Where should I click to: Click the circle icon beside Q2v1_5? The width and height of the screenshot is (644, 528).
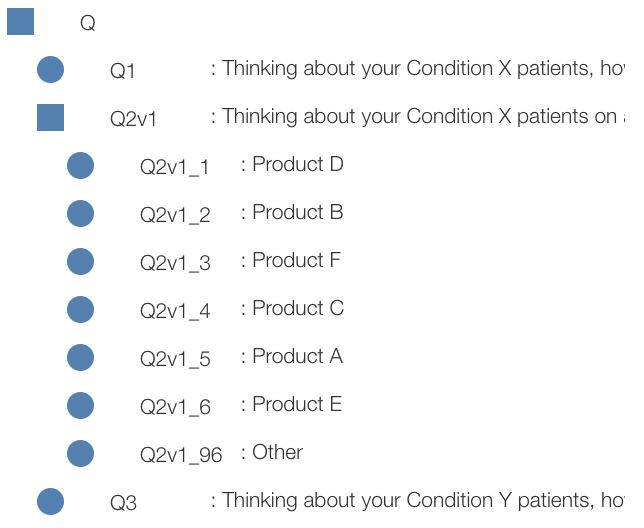point(80,357)
